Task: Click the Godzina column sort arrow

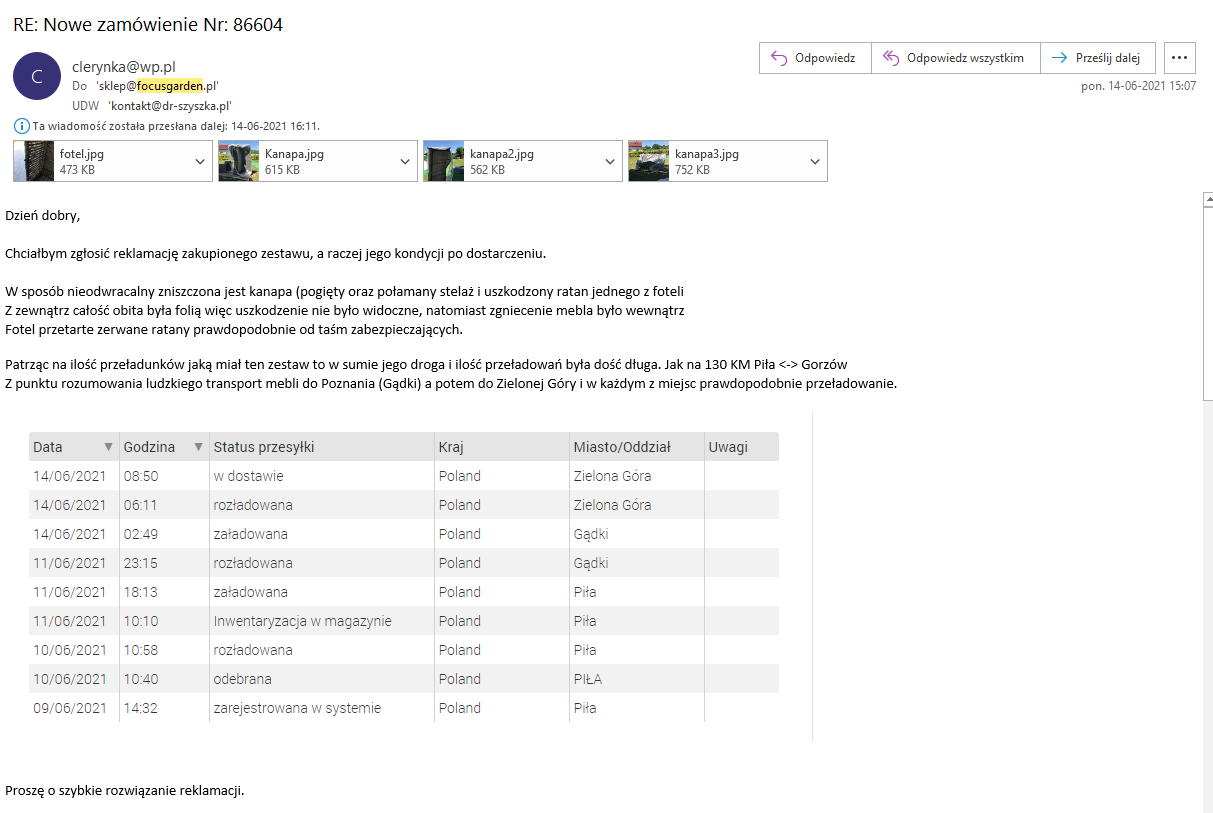Action: coord(198,447)
